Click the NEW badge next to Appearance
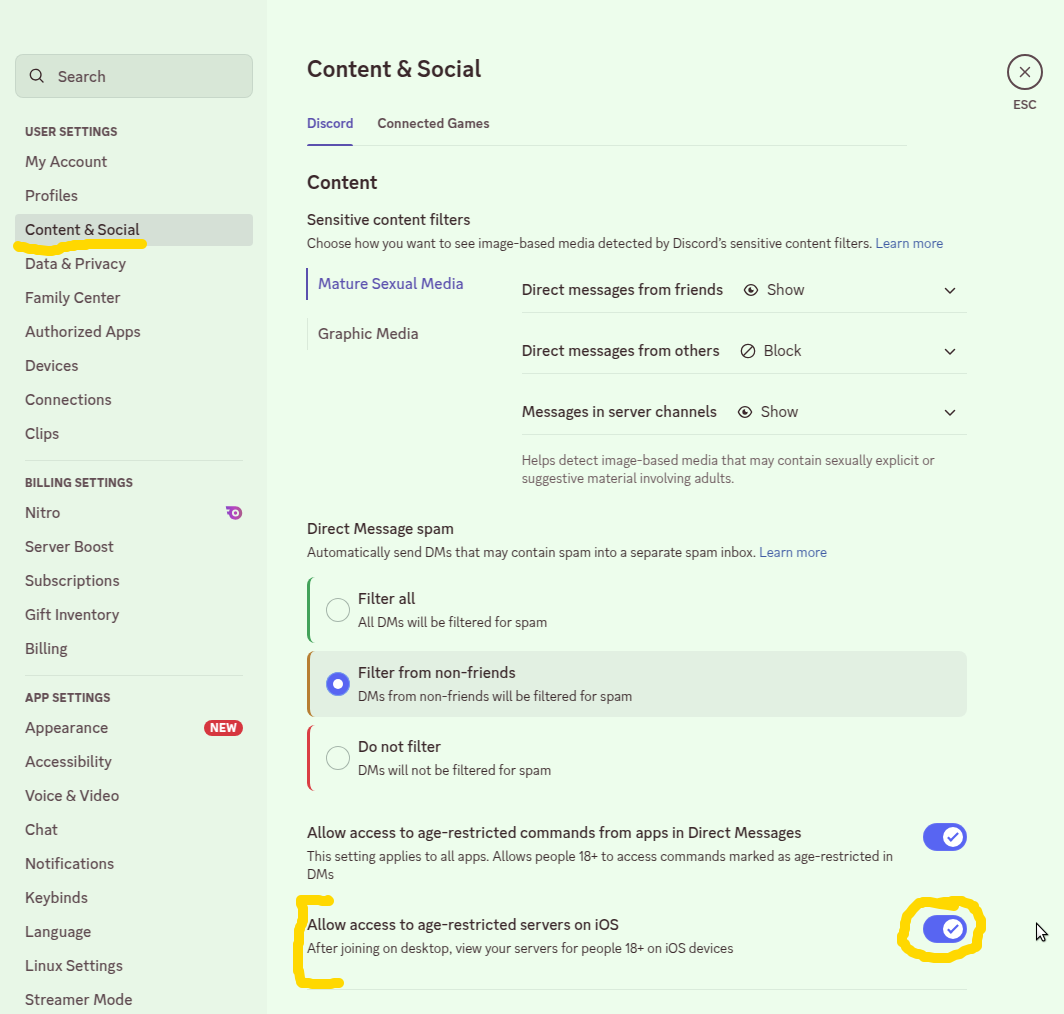1064x1014 pixels. click(223, 728)
